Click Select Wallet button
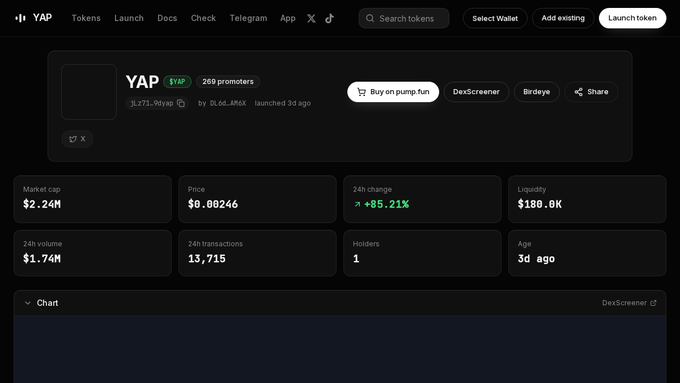The height and width of the screenshot is (383, 680). coord(495,18)
